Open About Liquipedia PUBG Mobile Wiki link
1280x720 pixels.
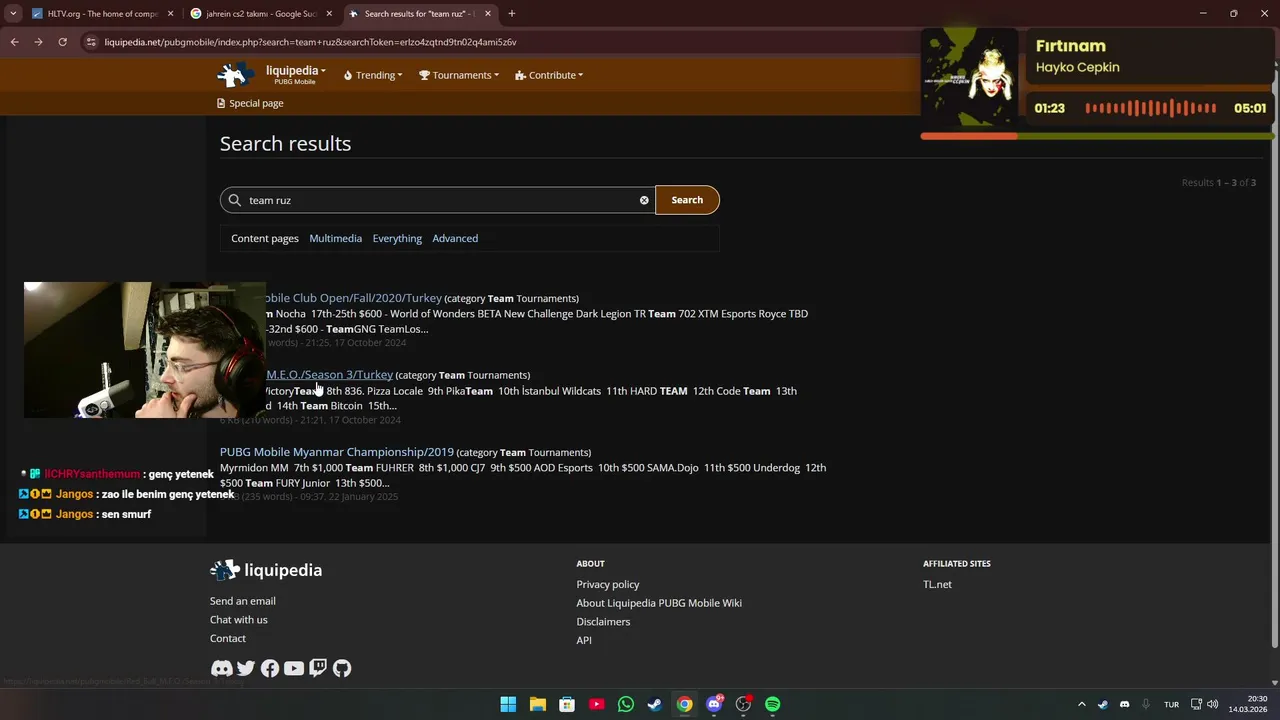tap(659, 603)
